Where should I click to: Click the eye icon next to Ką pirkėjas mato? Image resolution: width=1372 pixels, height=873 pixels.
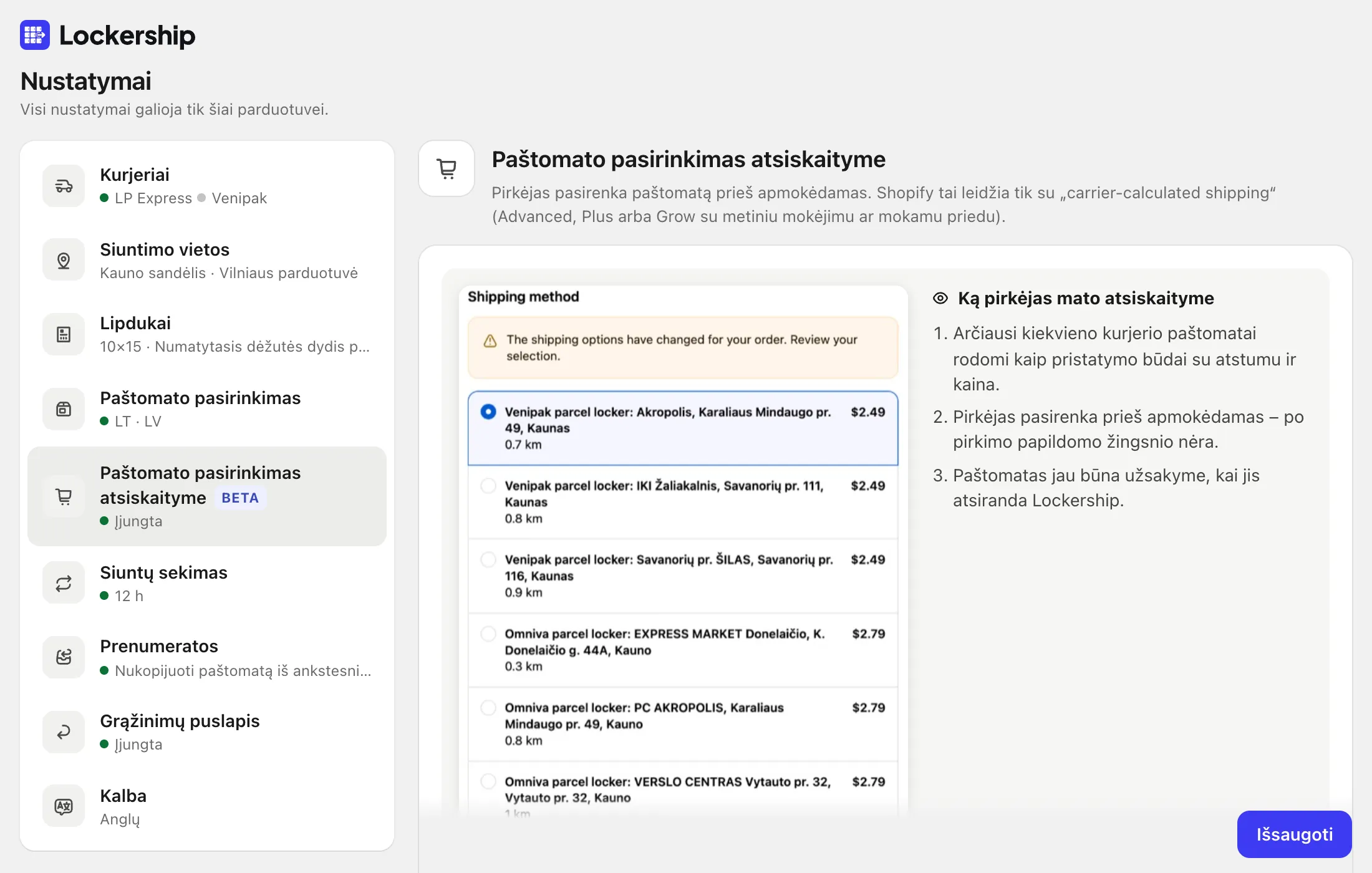(940, 298)
